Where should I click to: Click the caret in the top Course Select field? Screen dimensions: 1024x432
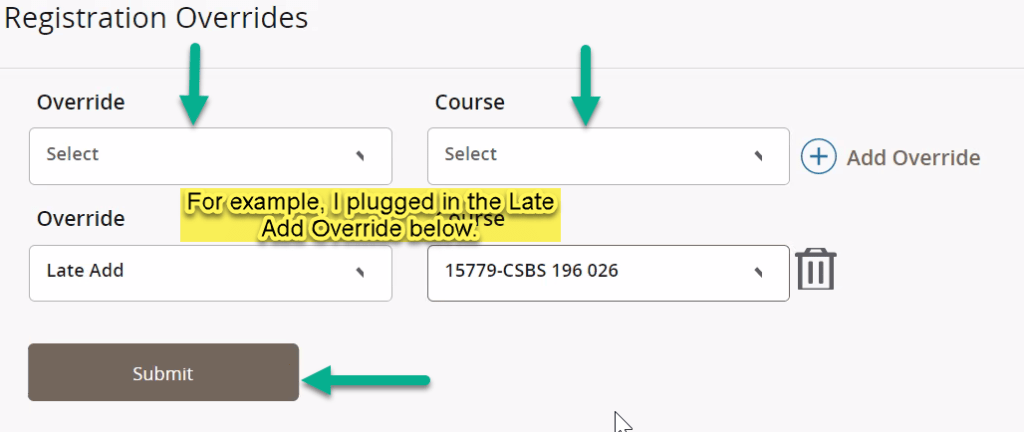[757, 155]
